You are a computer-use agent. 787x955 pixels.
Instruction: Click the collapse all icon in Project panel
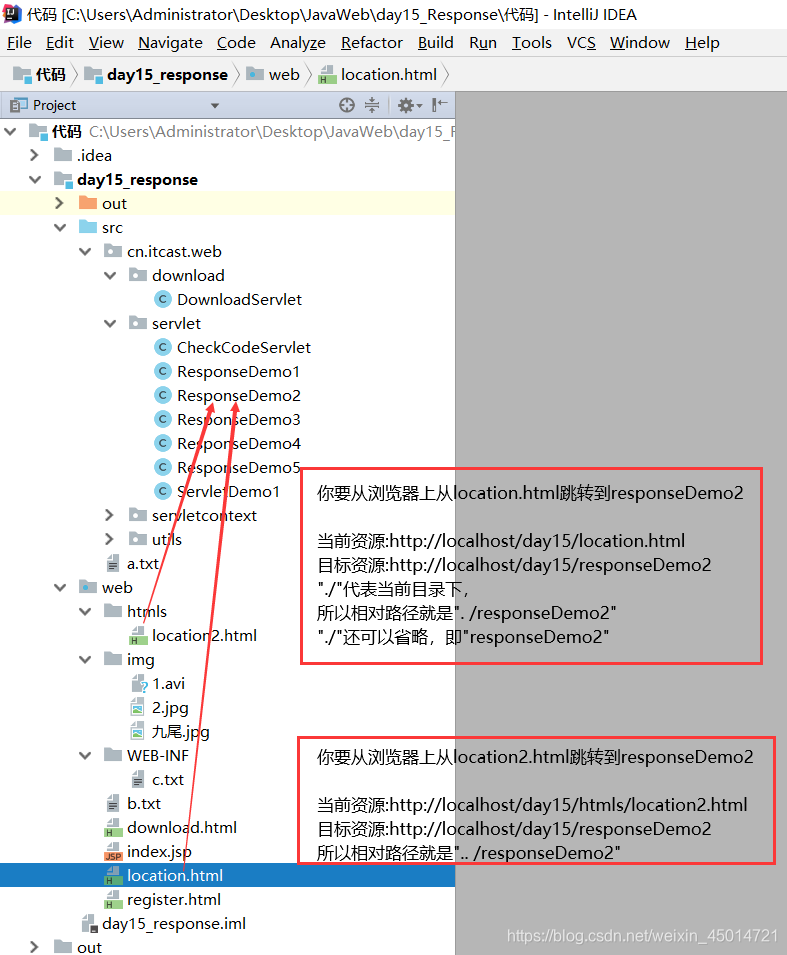point(372,105)
